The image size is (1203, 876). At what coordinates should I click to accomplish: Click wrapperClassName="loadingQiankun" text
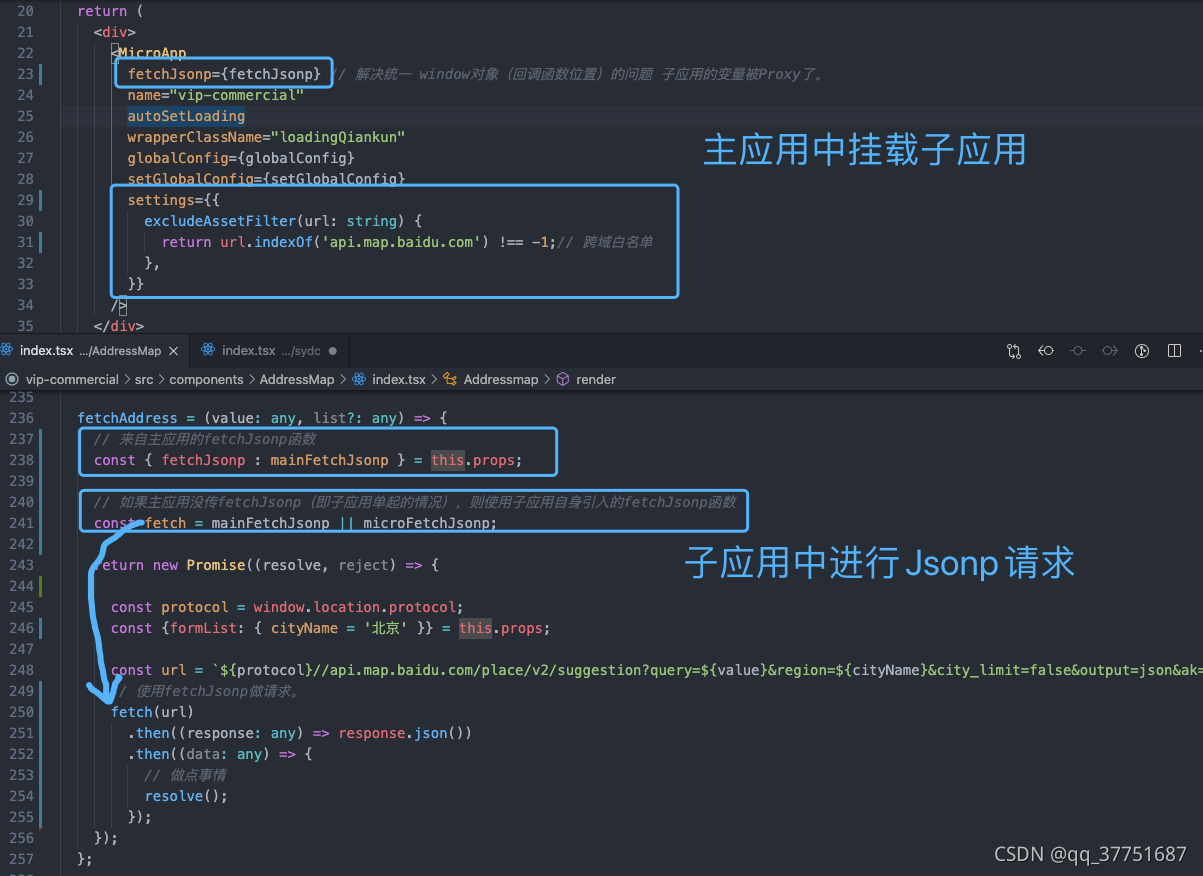266,137
